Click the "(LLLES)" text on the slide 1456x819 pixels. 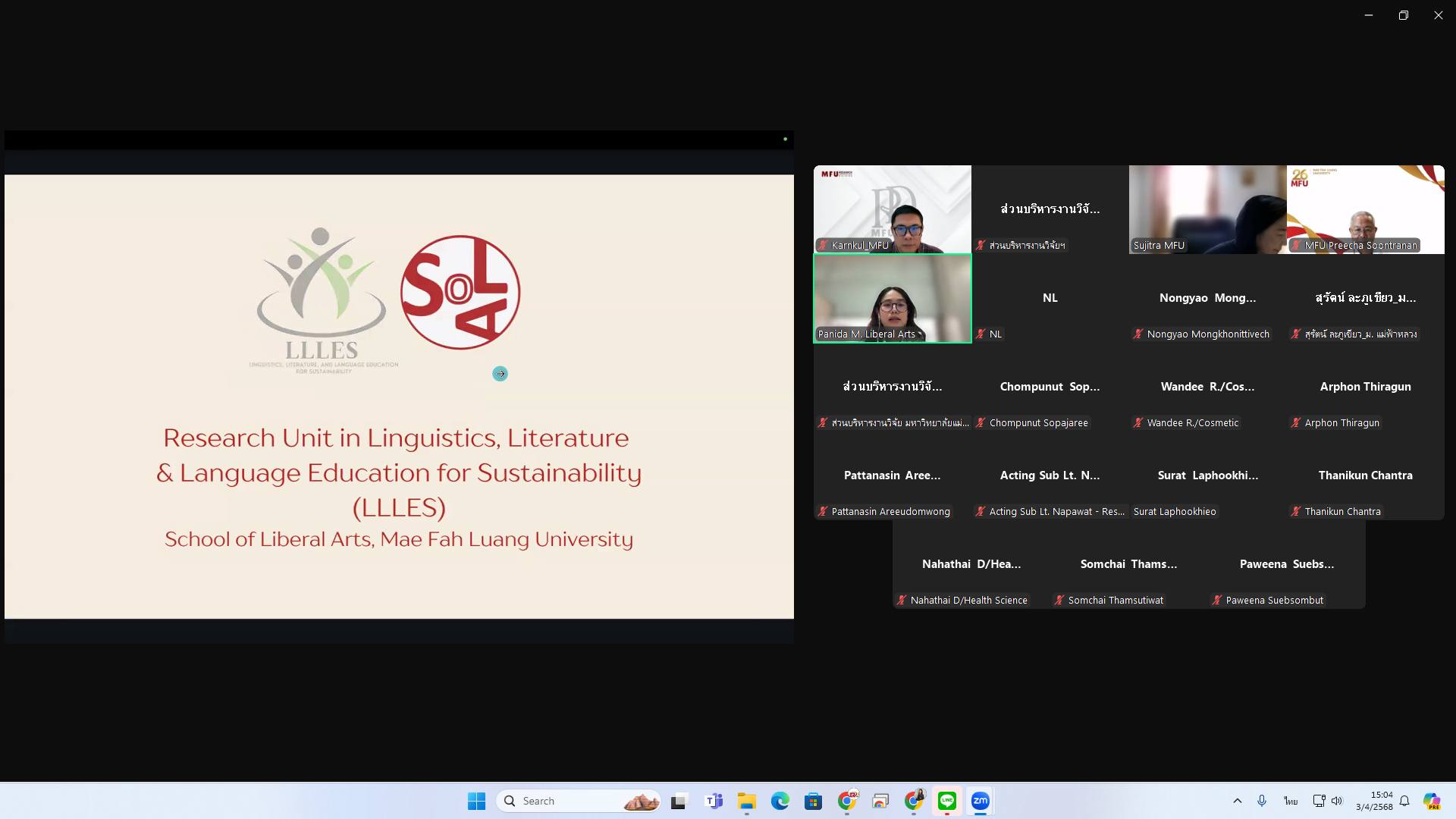click(399, 507)
